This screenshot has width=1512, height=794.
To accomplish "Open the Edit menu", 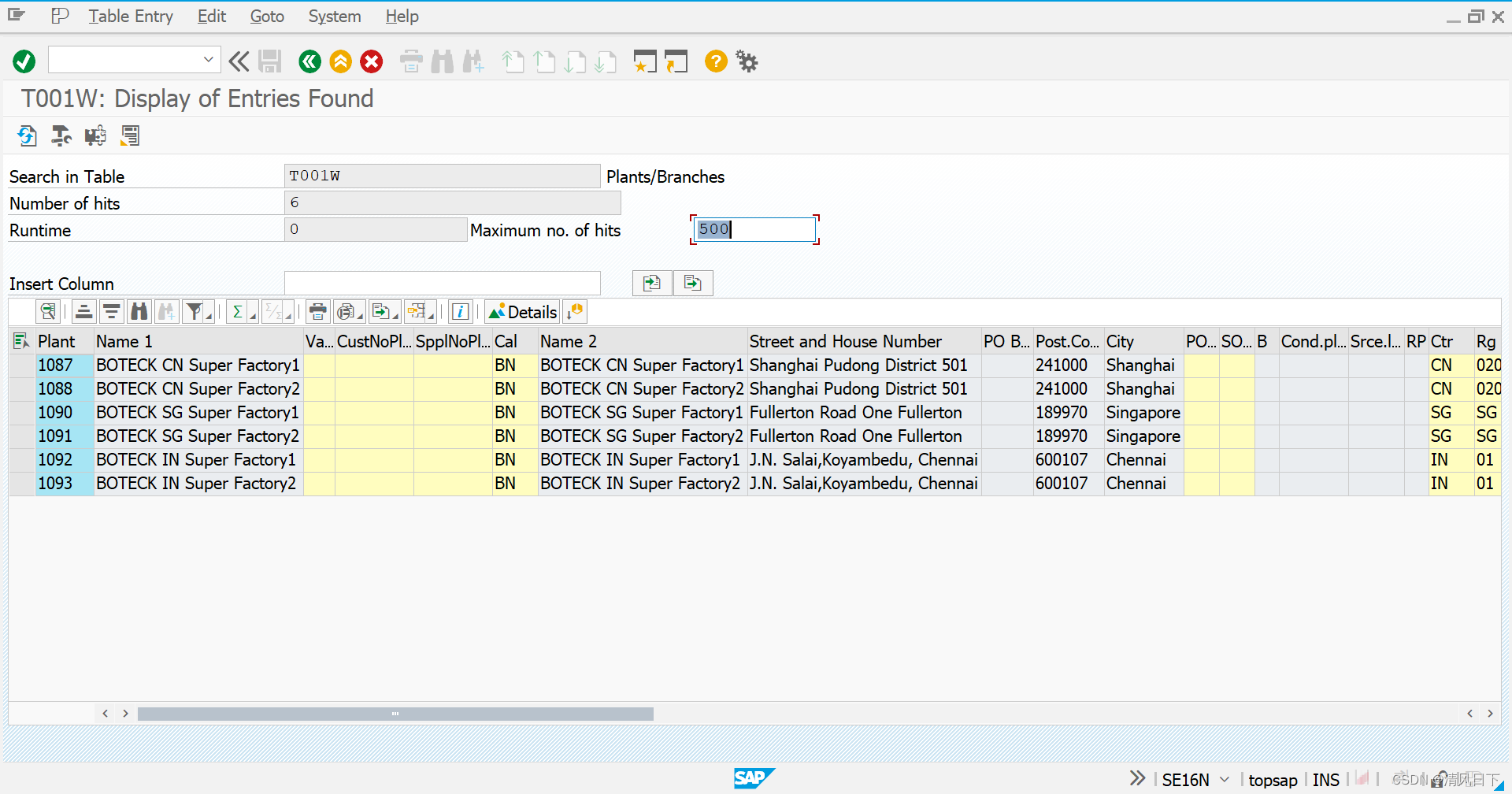I will tap(212, 17).
